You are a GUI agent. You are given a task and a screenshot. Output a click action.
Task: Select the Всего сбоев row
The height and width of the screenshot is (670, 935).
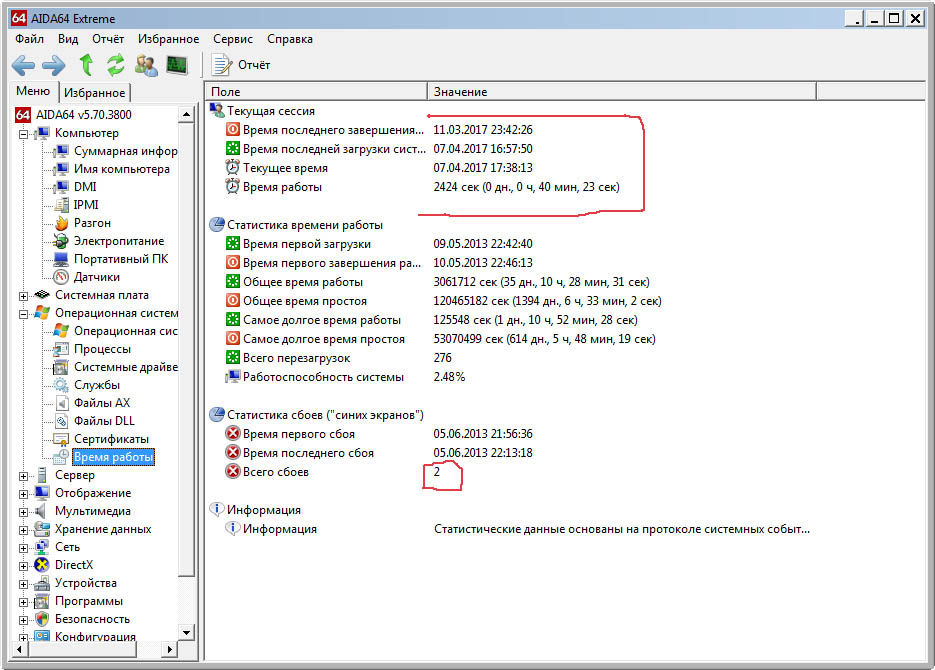pos(333,472)
